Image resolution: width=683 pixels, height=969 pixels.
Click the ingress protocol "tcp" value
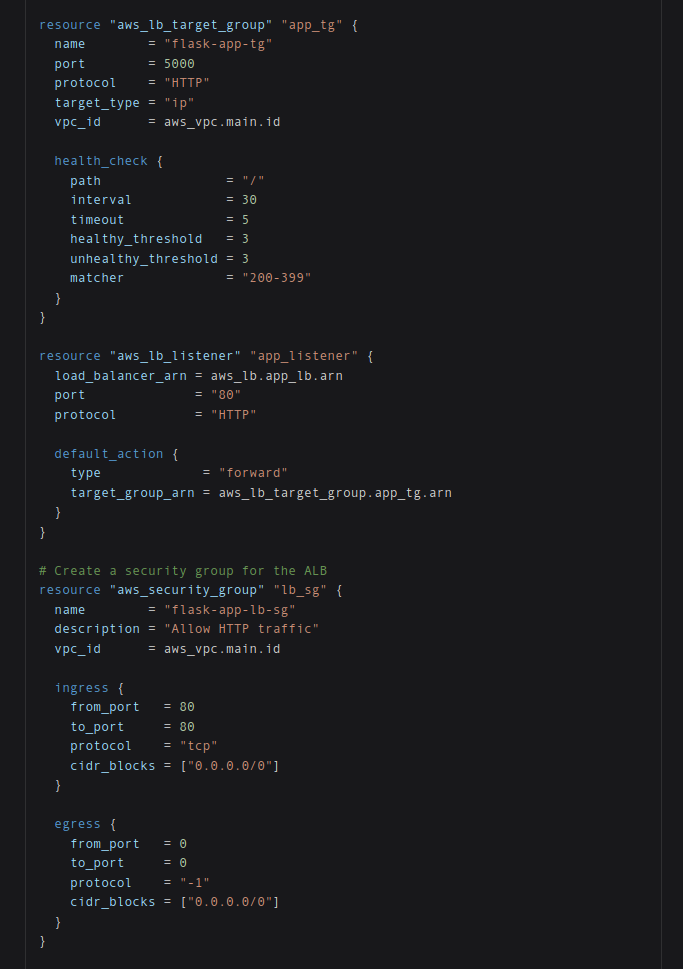click(x=198, y=746)
